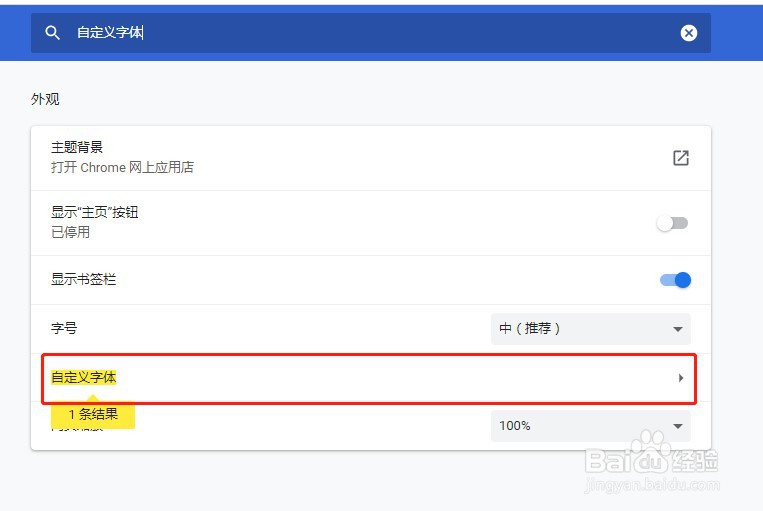This screenshot has height=511, width=763.
Task: Open the 字号 font size dropdown
Action: [591, 329]
